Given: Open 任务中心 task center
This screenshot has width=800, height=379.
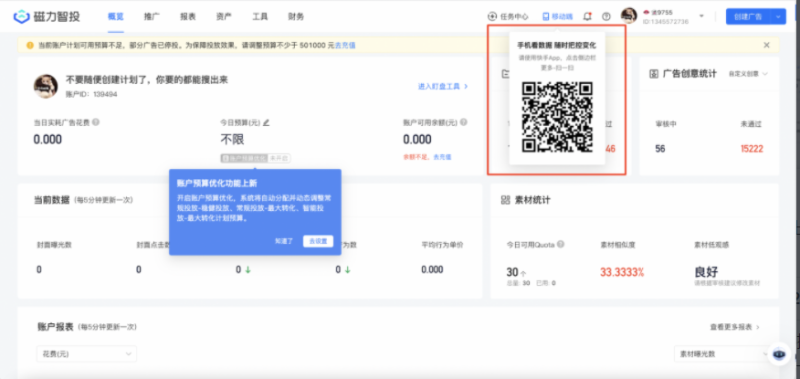Looking at the screenshot, I should pos(508,16).
